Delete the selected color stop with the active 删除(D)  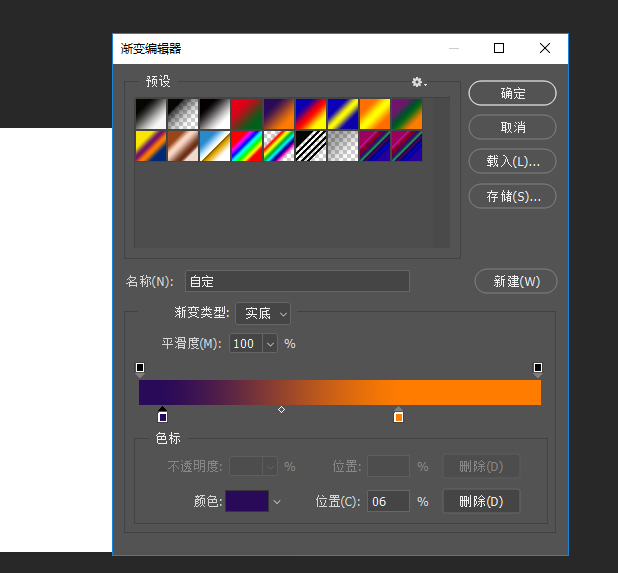[481, 501]
